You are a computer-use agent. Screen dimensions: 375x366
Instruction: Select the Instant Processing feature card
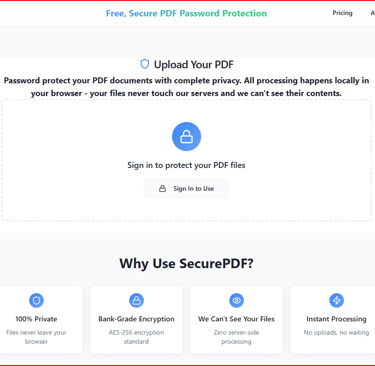333,319
